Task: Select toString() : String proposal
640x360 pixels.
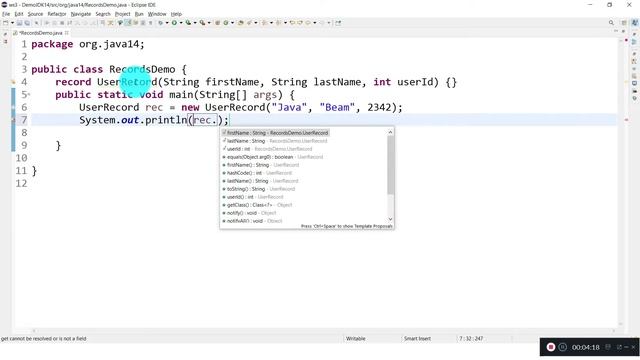Action: click(258, 189)
